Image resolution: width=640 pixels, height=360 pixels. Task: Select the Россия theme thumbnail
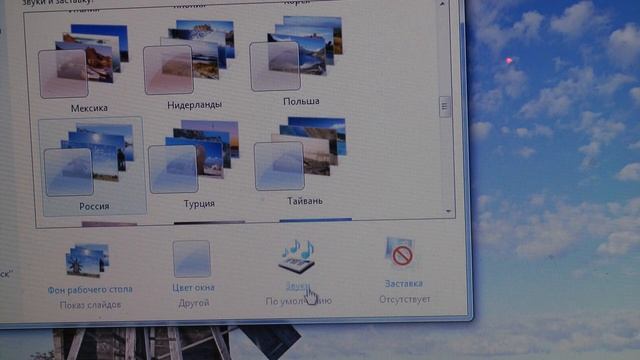point(89,160)
